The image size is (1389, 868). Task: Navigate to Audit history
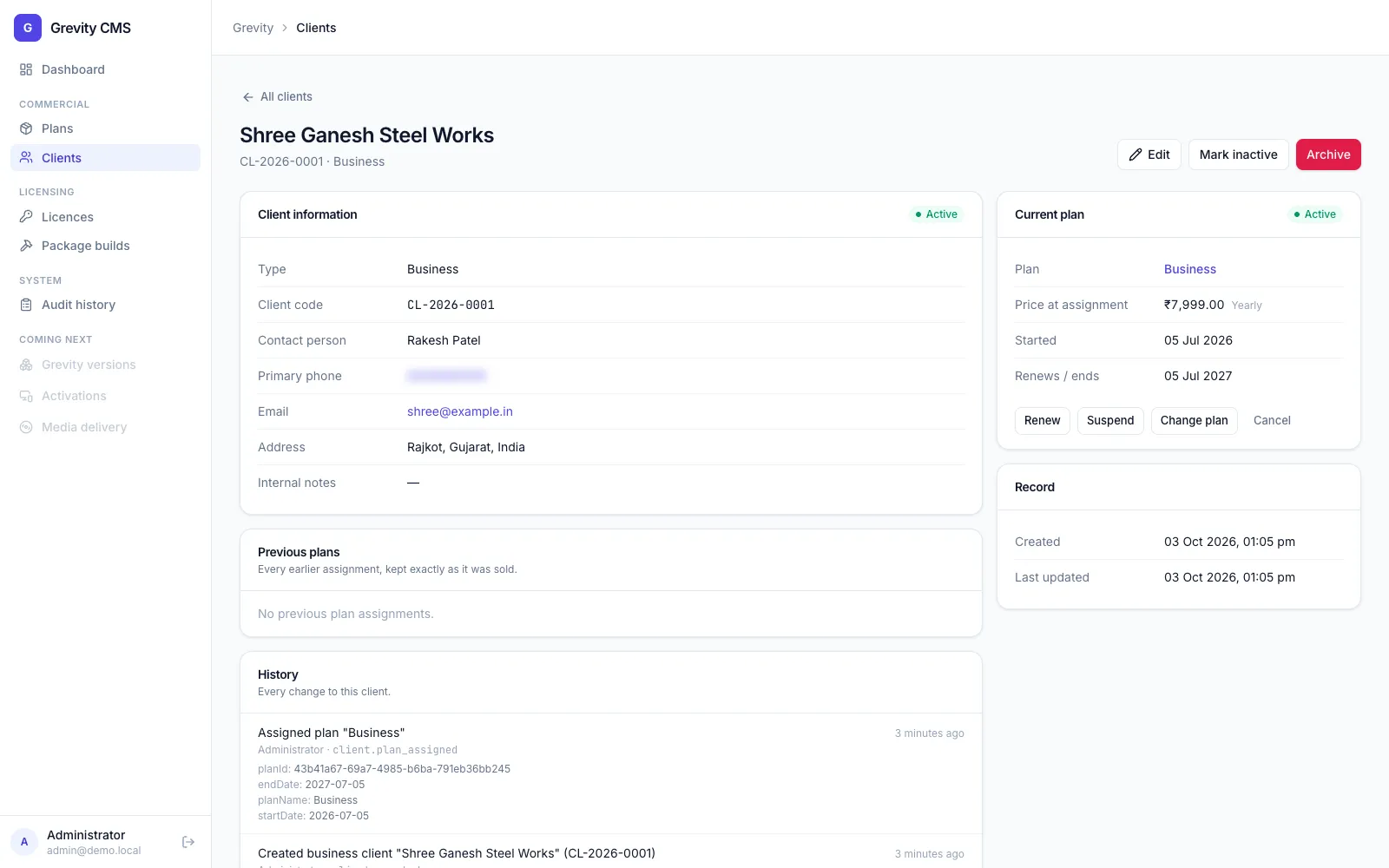pos(105,305)
